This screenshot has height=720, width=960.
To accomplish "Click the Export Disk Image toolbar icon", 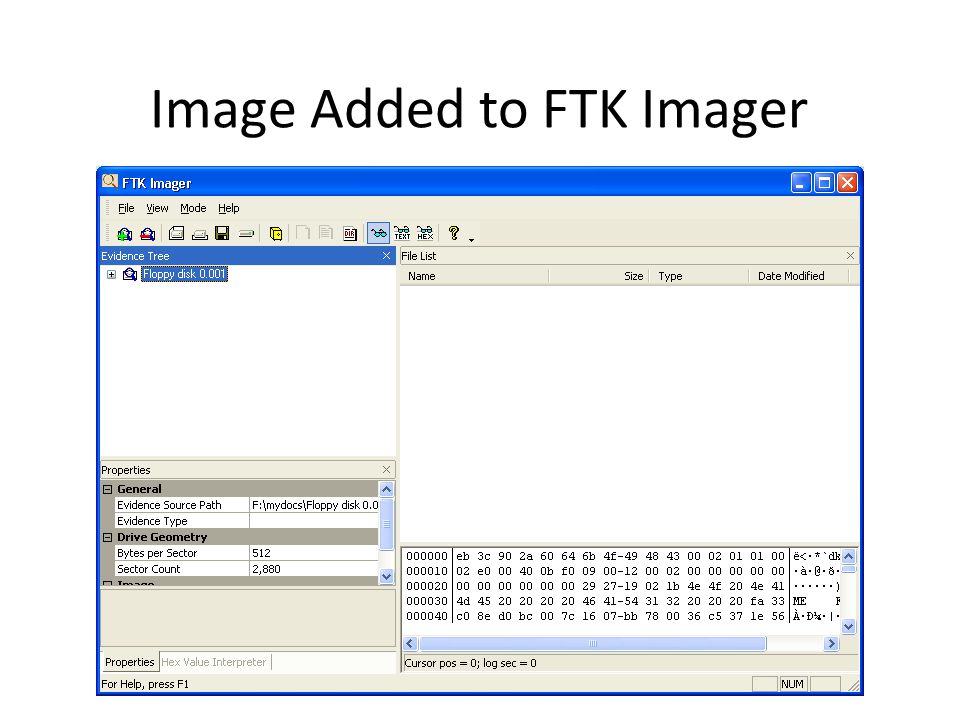I will 200,233.
